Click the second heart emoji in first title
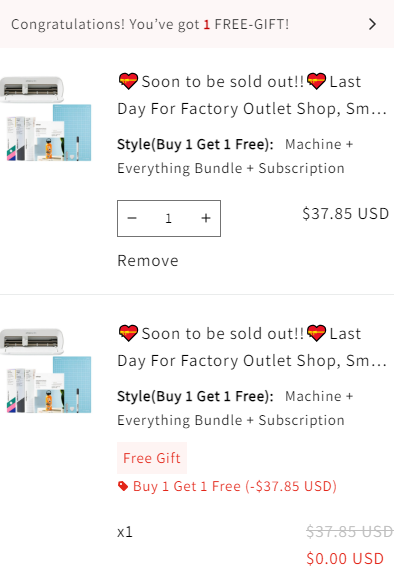The image size is (395, 570). pos(316,81)
